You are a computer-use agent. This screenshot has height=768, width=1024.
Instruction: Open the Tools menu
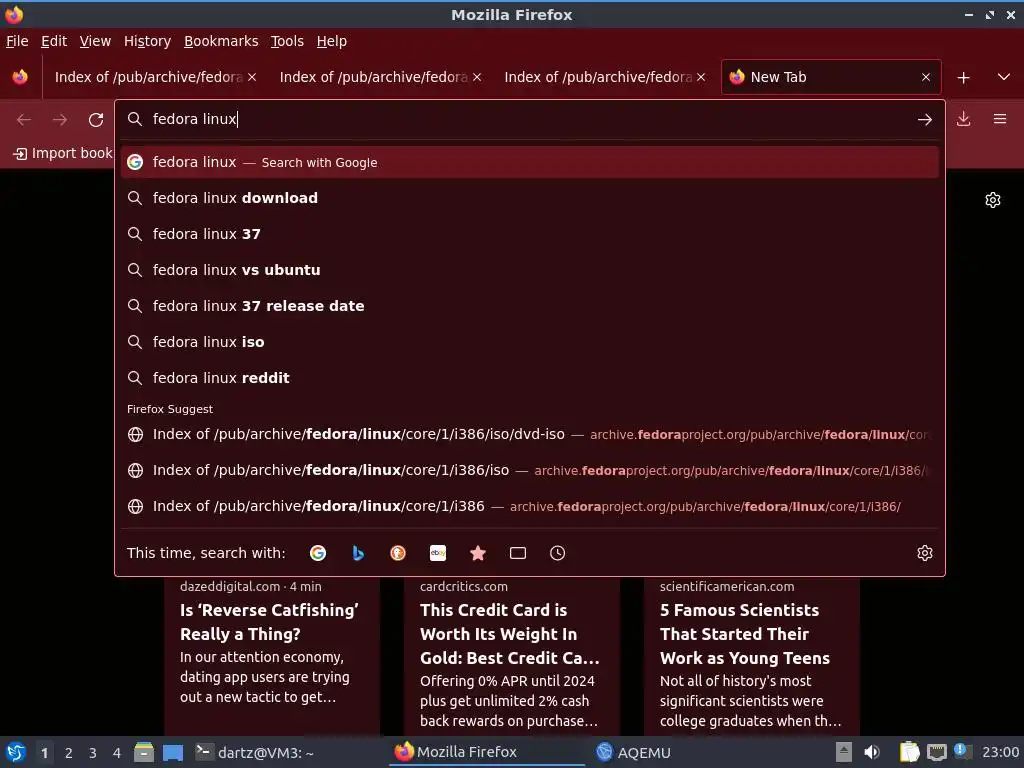click(x=287, y=41)
